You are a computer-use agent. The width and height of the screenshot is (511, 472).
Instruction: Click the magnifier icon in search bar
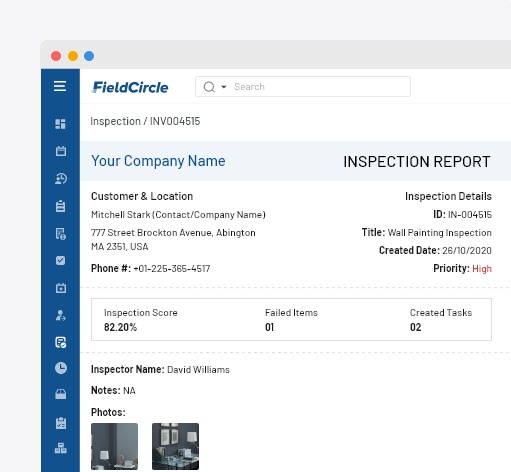pos(209,87)
